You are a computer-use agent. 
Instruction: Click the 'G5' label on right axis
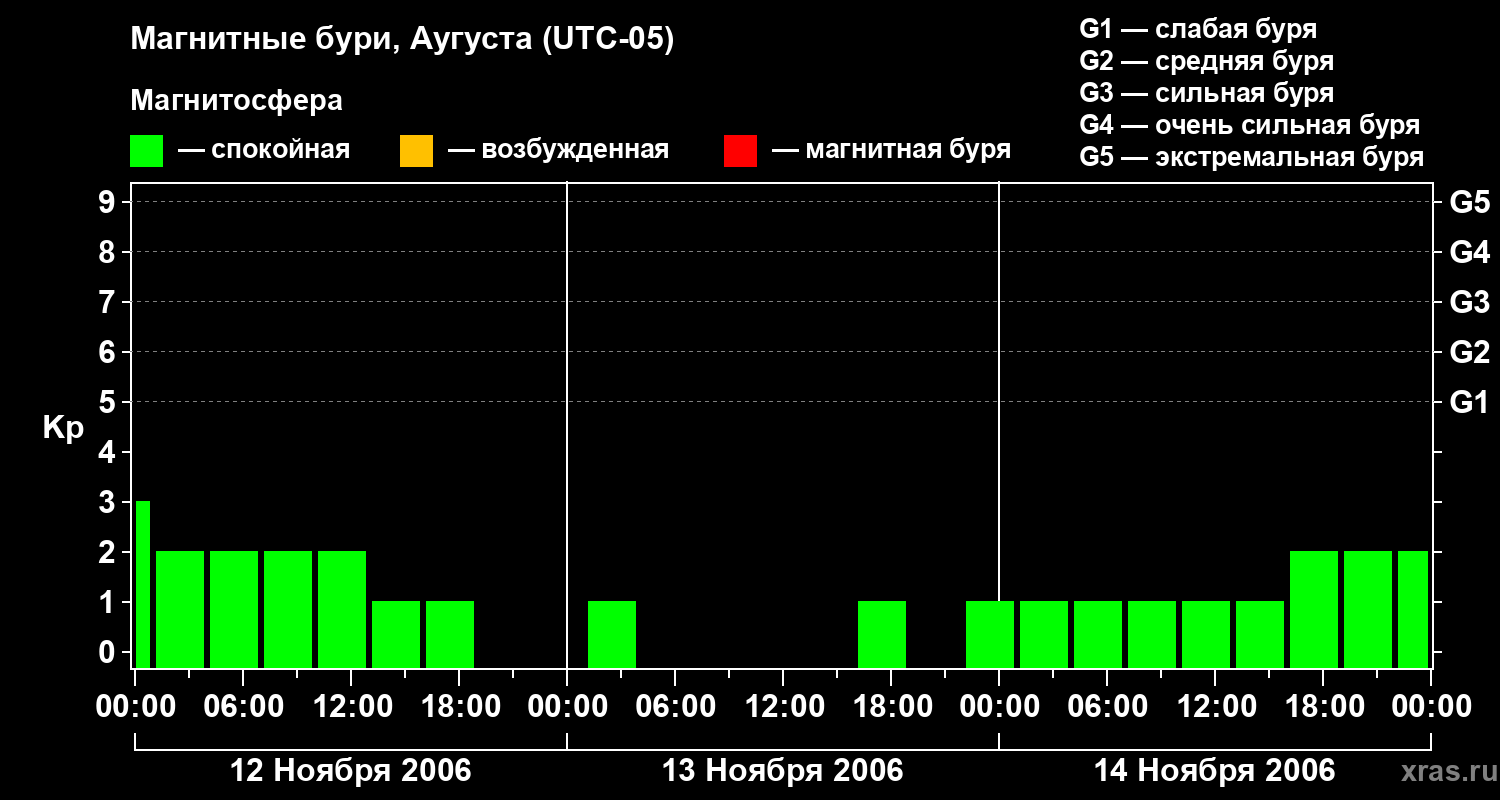tap(1470, 202)
